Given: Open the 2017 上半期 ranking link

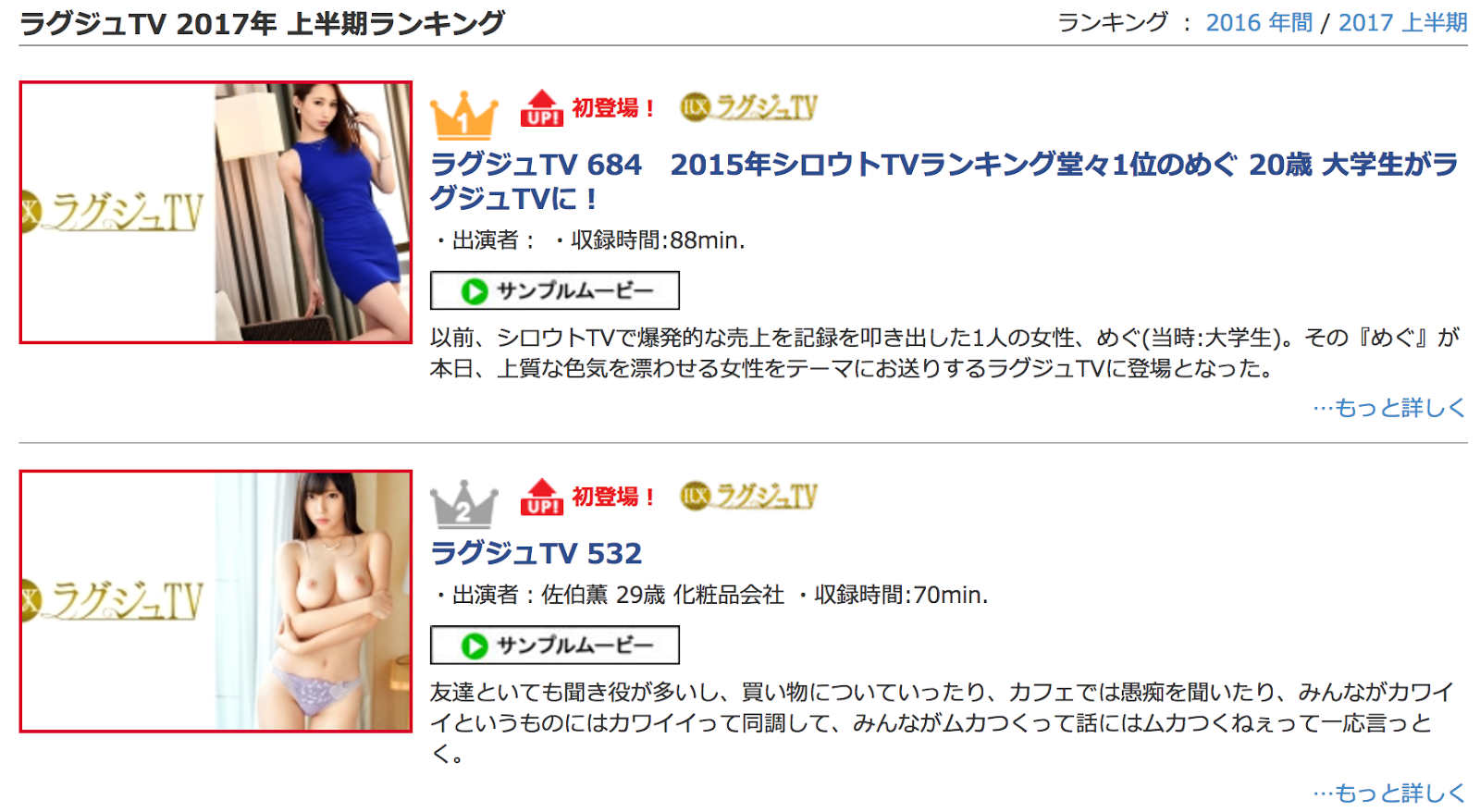Looking at the screenshot, I should [x=1402, y=23].
